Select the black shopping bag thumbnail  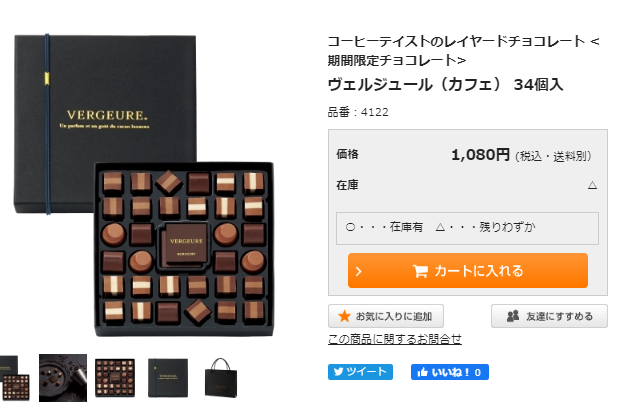(221, 378)
